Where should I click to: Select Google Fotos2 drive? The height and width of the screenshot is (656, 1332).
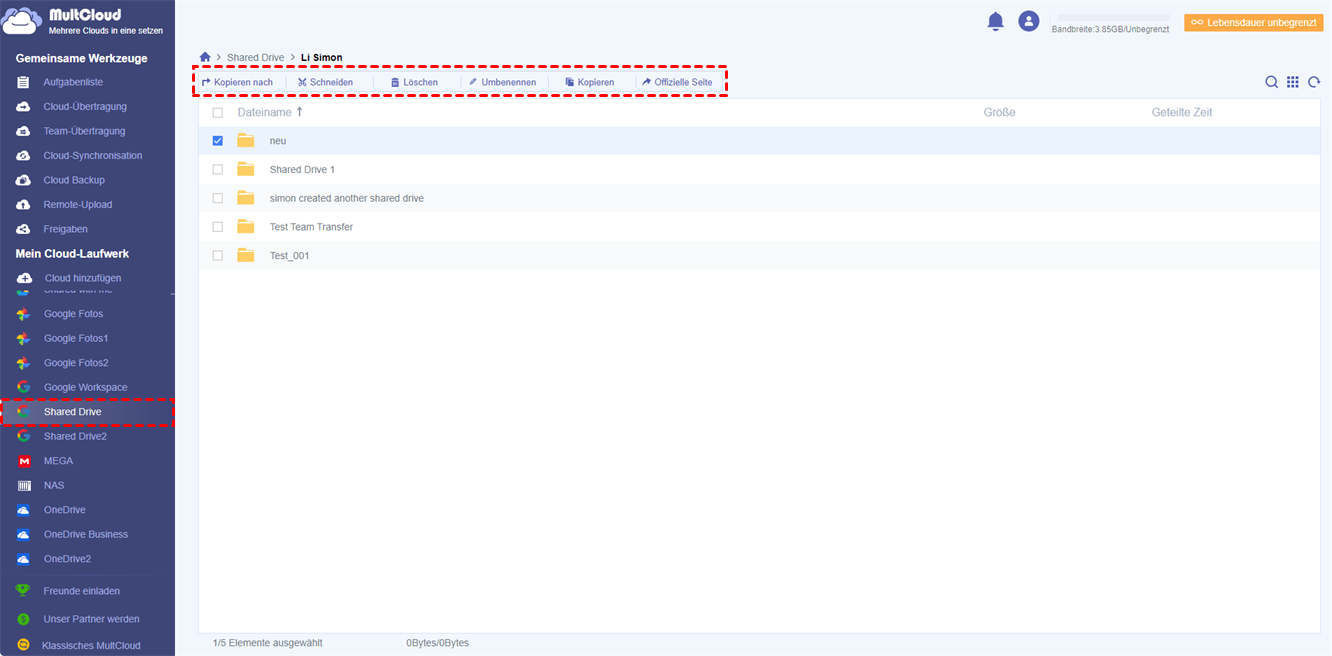tap(76, 363)
